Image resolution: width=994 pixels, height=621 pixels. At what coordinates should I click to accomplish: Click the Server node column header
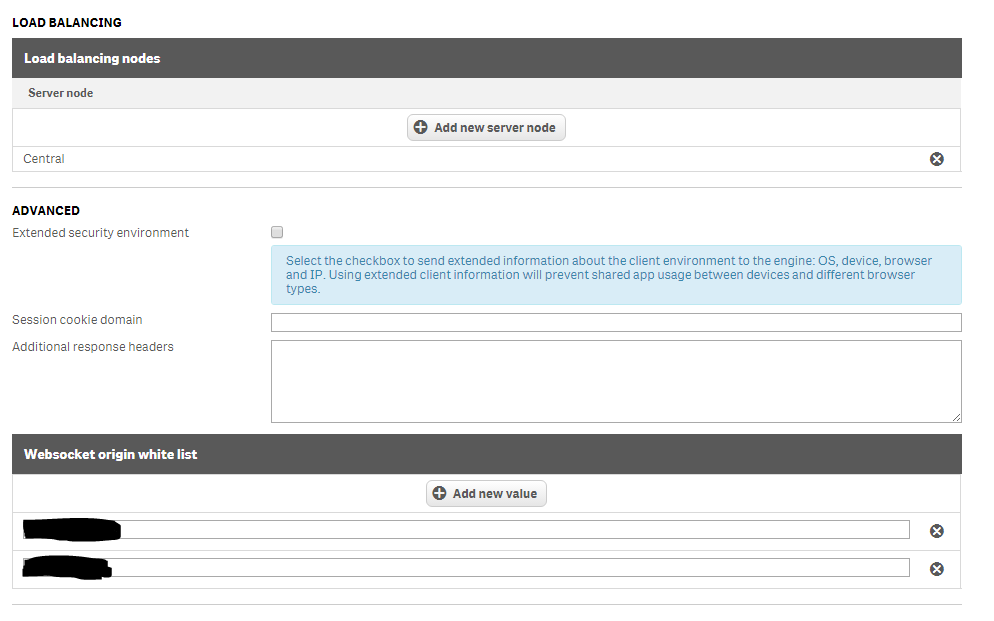pos(61,93)
